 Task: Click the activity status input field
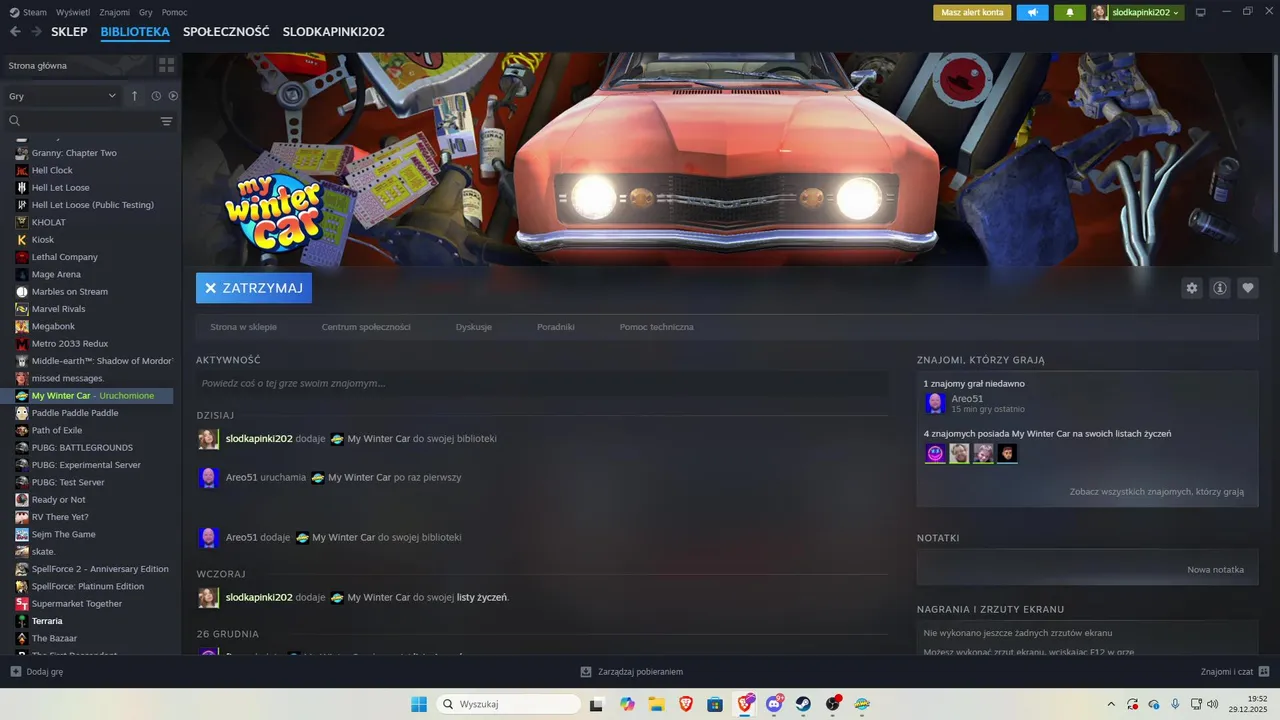(542, 383)
